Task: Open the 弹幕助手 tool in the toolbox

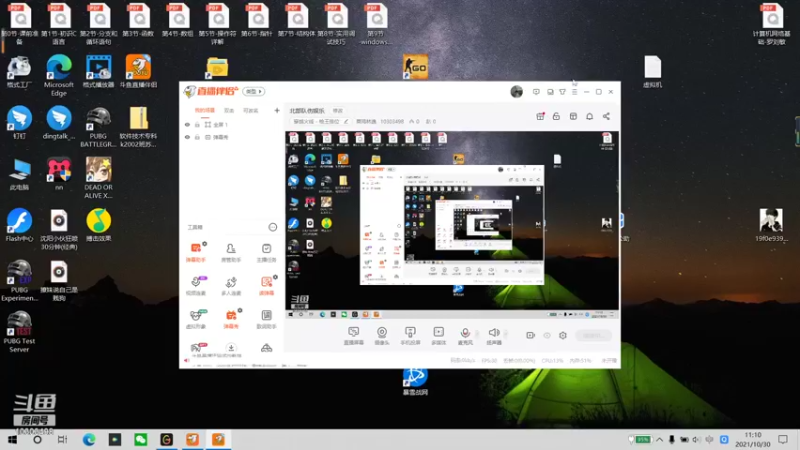Action: pyautogui.click(x=196, y=252)
